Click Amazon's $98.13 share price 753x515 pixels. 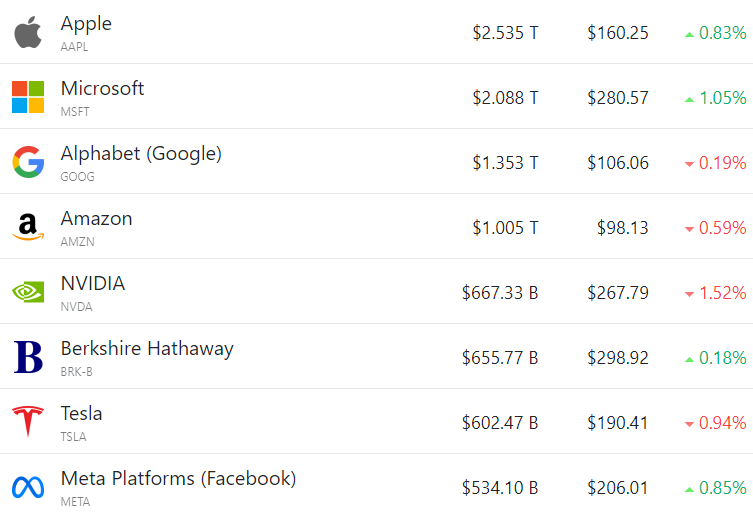[x=622, y=228]
